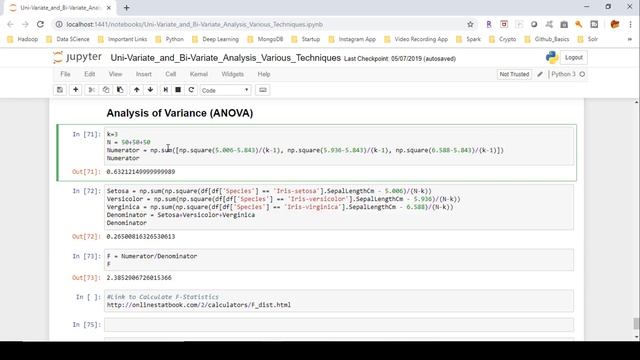This screenshot has width=640, height=360.
Task: Click the Analysis of Variance (ANOVA) heading
Action: [x=180, y=113]
